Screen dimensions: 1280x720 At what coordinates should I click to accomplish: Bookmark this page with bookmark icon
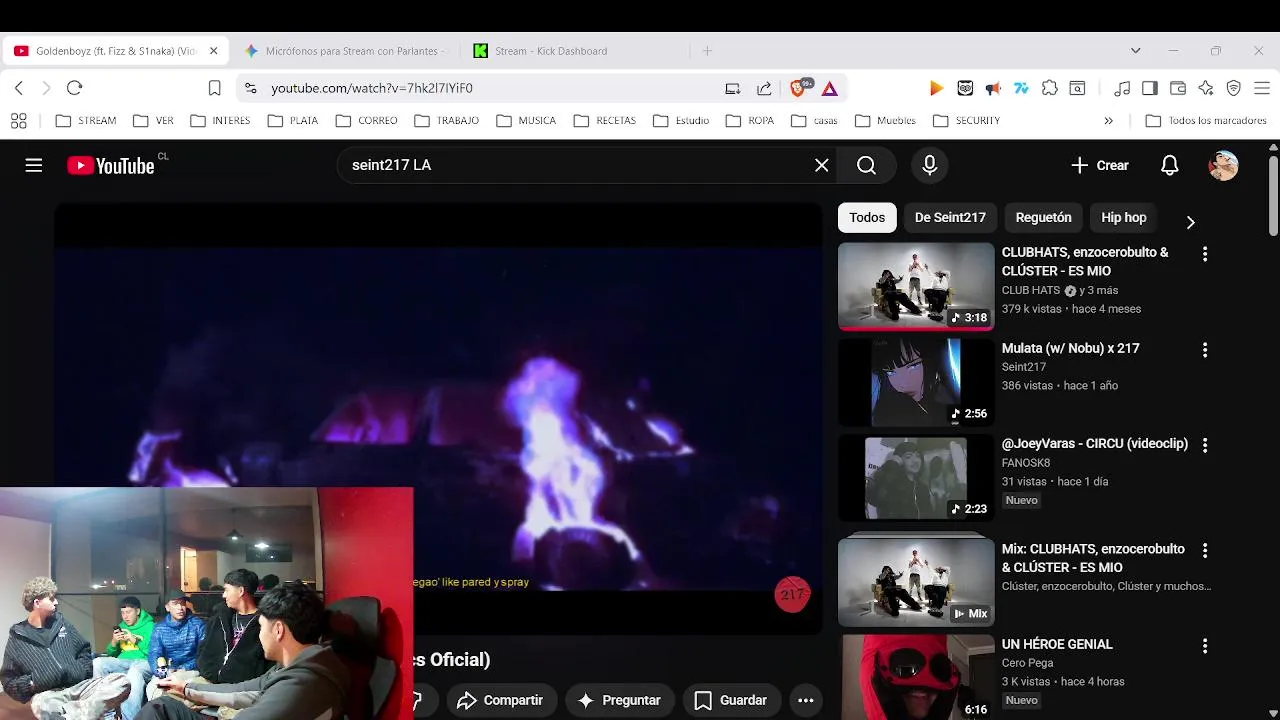pos(214,88)
